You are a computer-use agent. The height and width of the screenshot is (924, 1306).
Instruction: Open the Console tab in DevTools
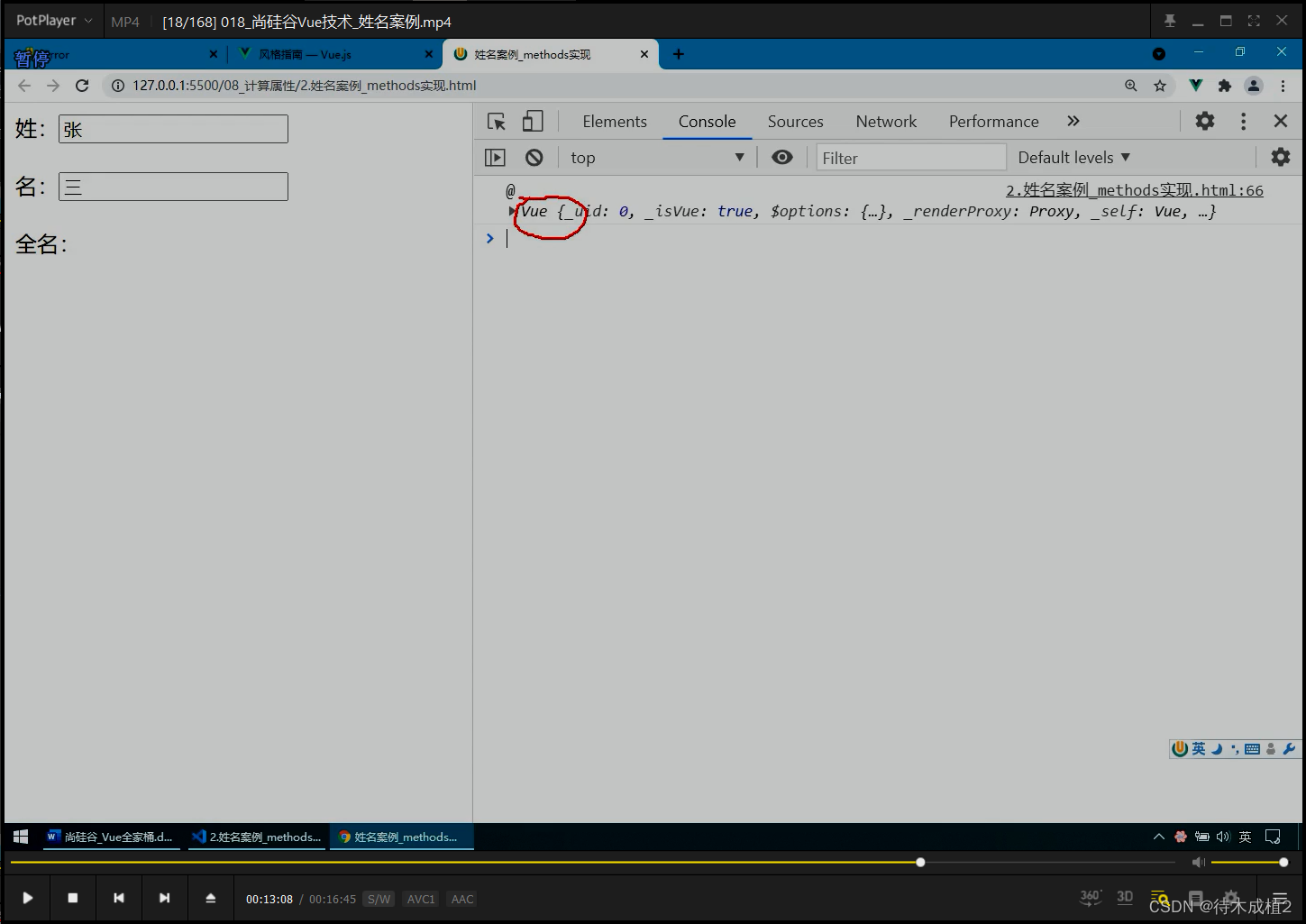tap(708, 122)
